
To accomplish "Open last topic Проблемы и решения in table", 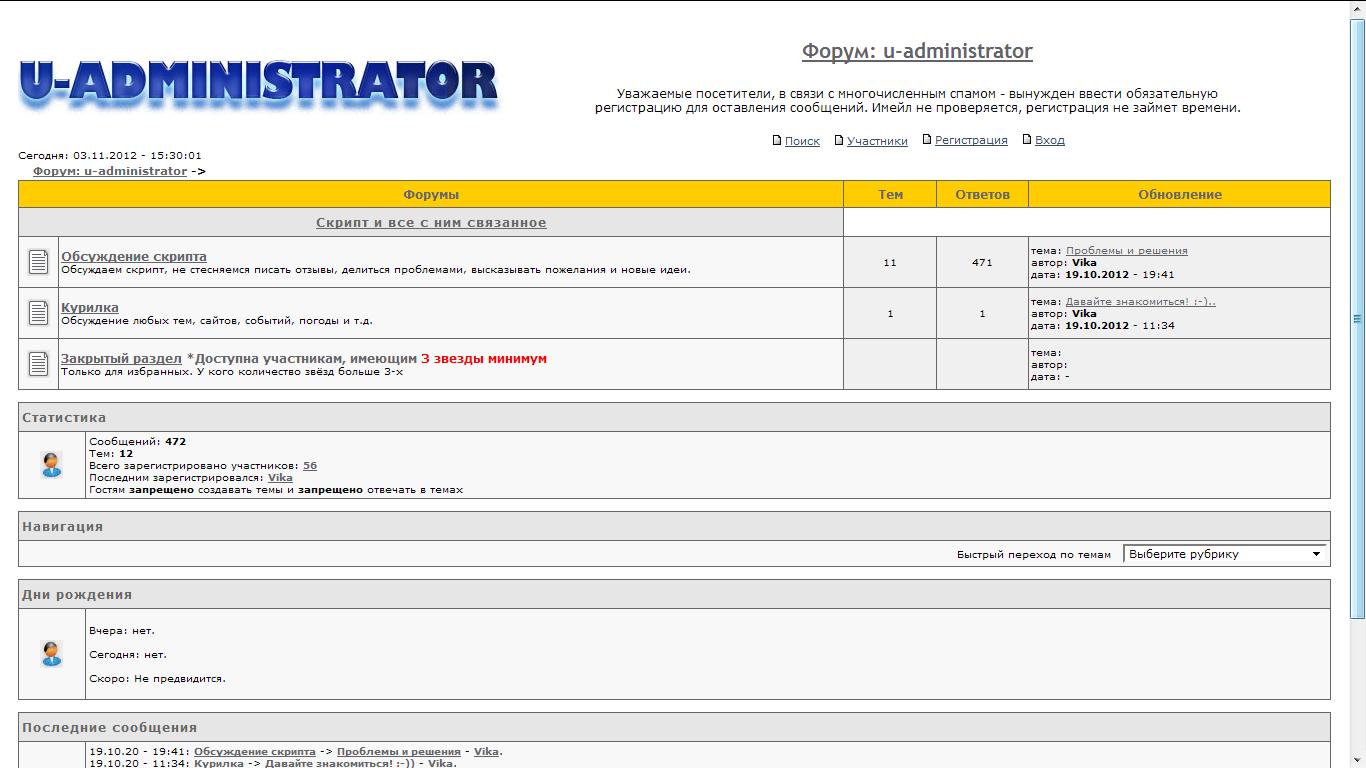I will 1127,251.
